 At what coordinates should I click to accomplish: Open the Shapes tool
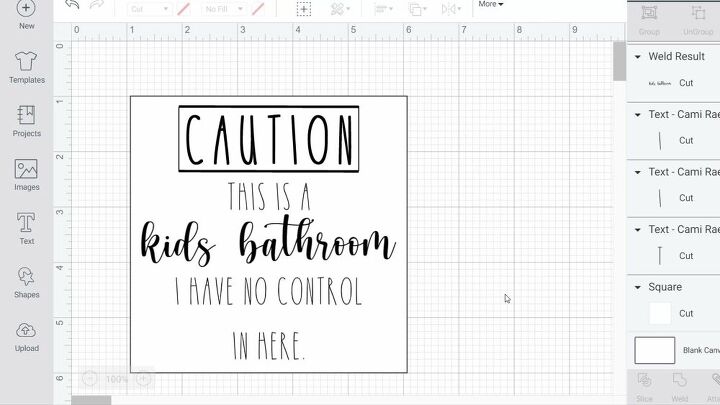pyautogui.click(x=26, y=280)
